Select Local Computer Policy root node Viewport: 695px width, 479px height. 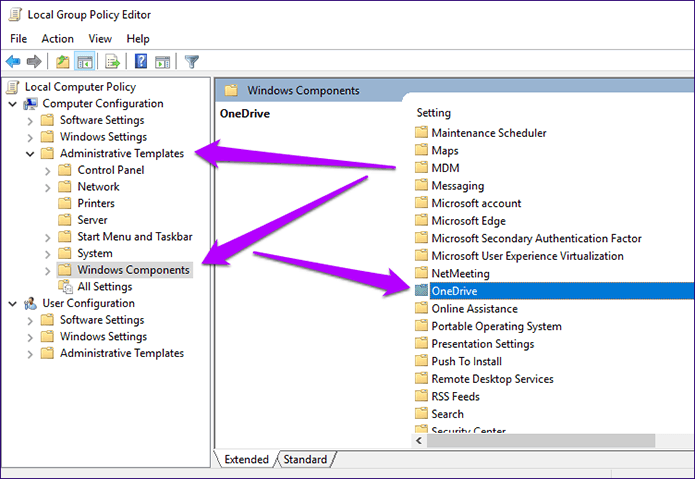point(80,87)
